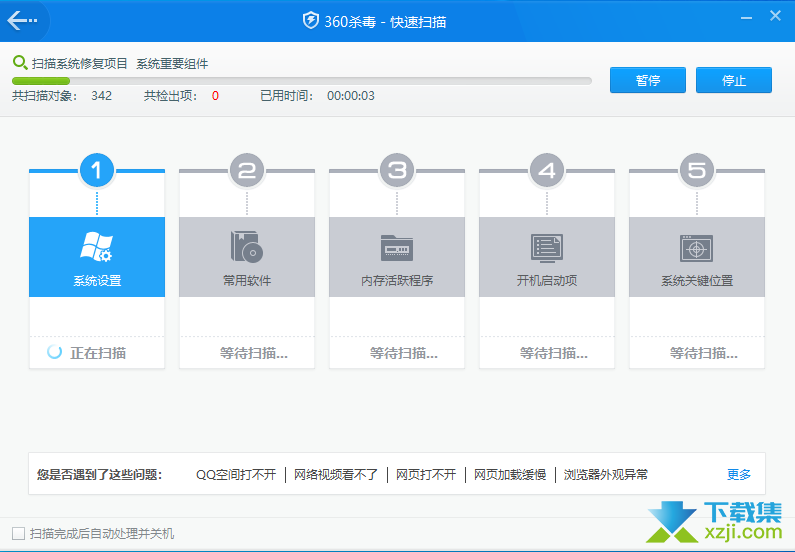Image resolution: width=795 pixels, height=552 pixels.
Task: Click 更多 to see more problems
Action: pyautogui.click(x=739, y=474)
